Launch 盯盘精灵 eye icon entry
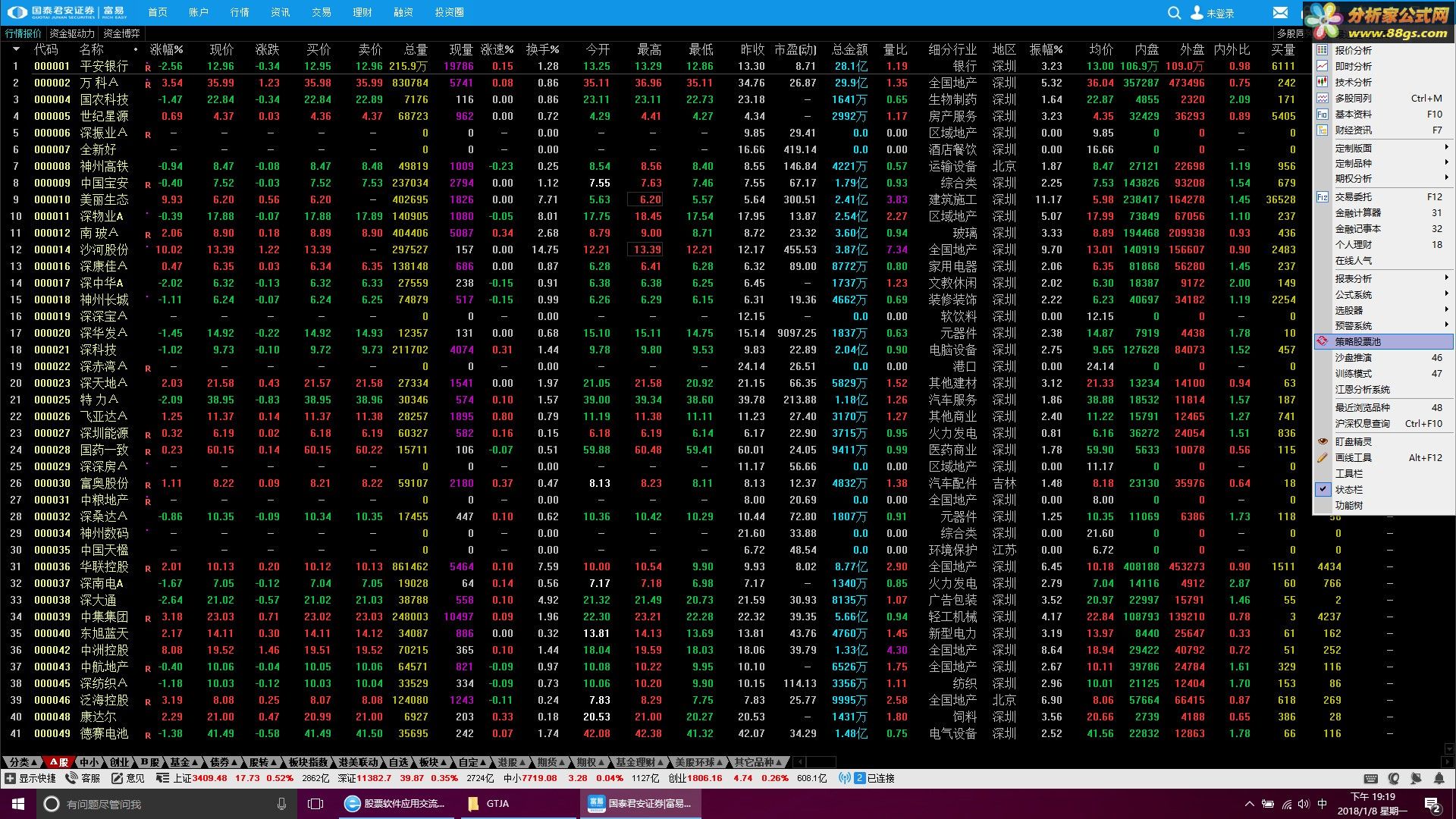1456x819 pixels. [x=1322, y=441]
